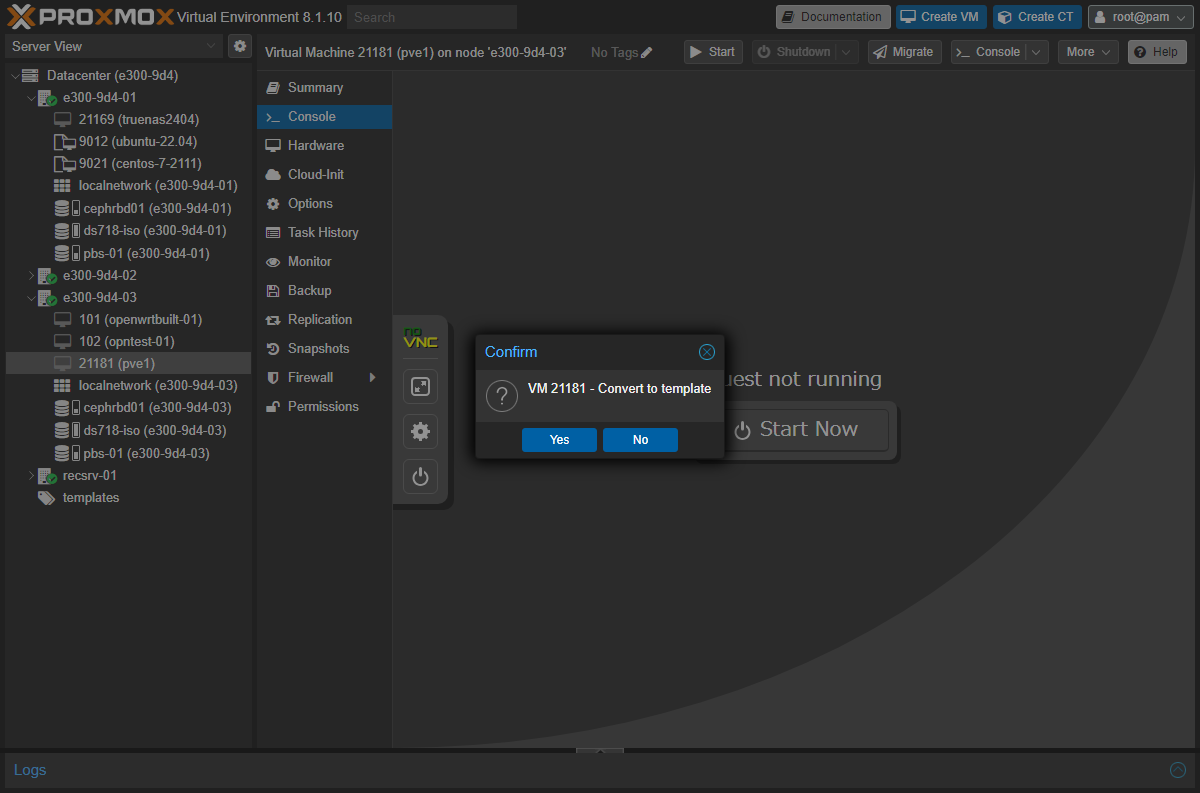Click the noVNC logo handle
The width and height of the screenshot is (1200, 793).
[x=420, y=338]
